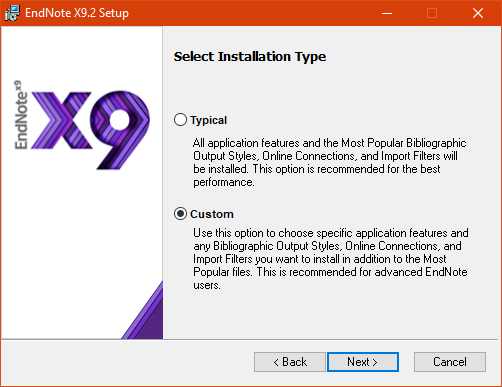This screenshot has width=502, height=387.
Task: Click the disabled maximize button
Action: click(432, 13)
